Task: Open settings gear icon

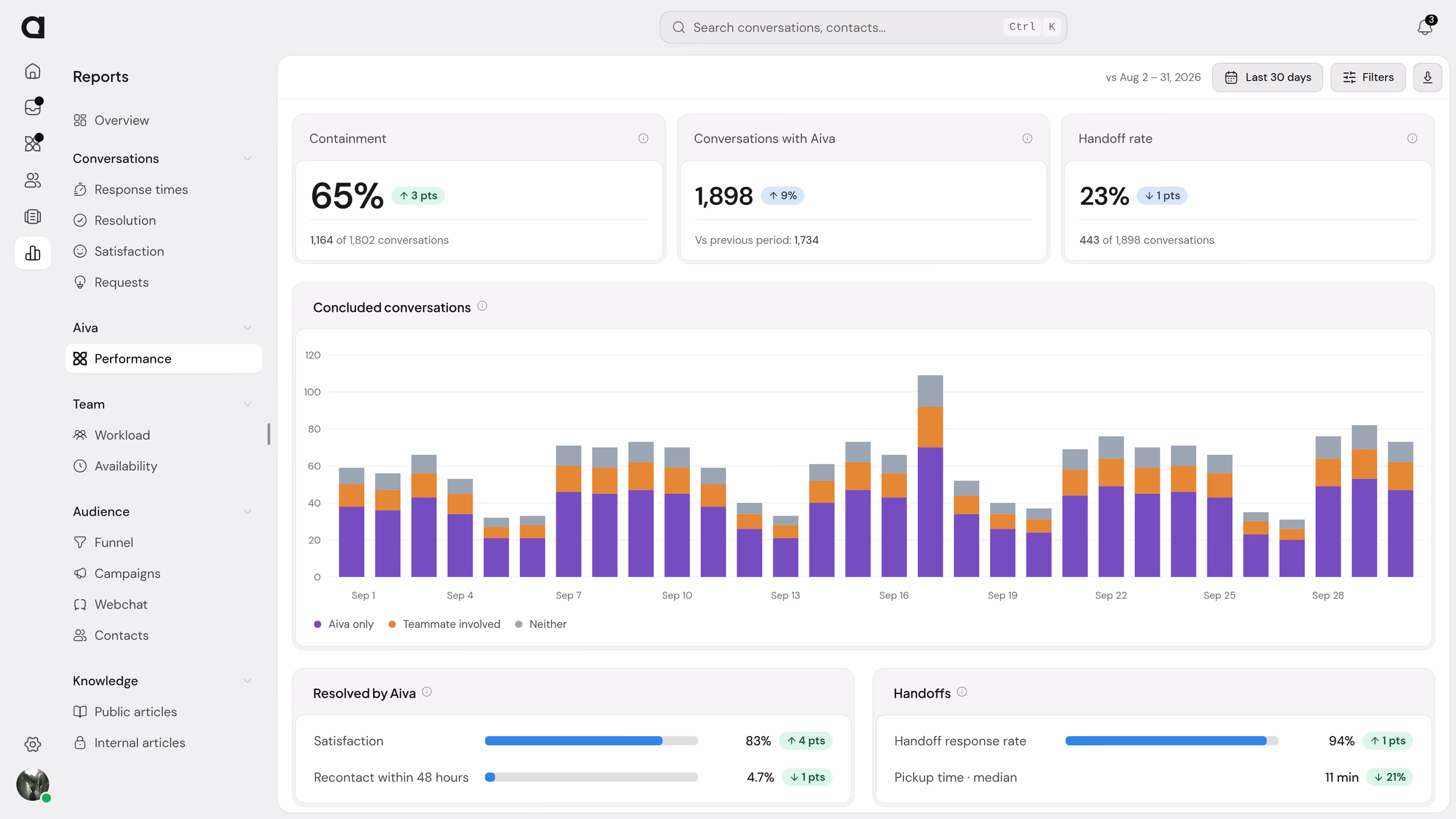Action: point(33,744)
